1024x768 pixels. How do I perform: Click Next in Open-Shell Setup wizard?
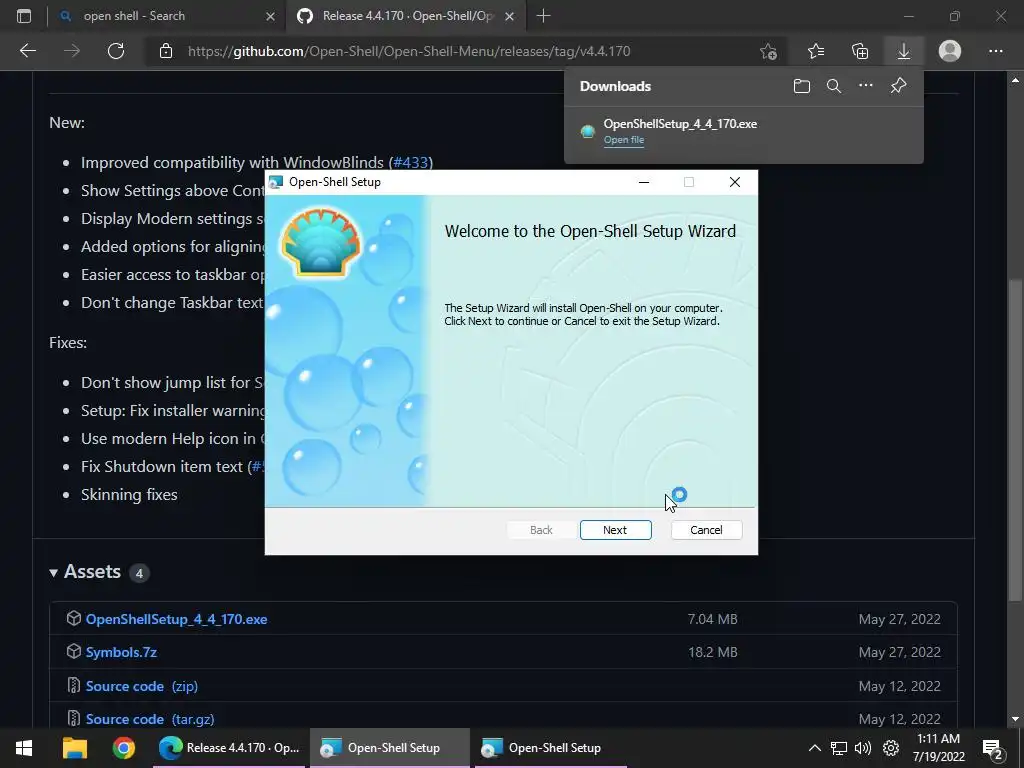point(615,530)
